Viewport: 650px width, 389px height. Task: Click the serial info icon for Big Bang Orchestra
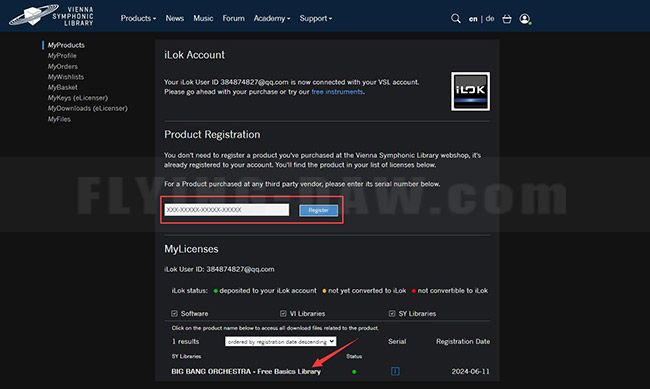click(x=395, y=371)
